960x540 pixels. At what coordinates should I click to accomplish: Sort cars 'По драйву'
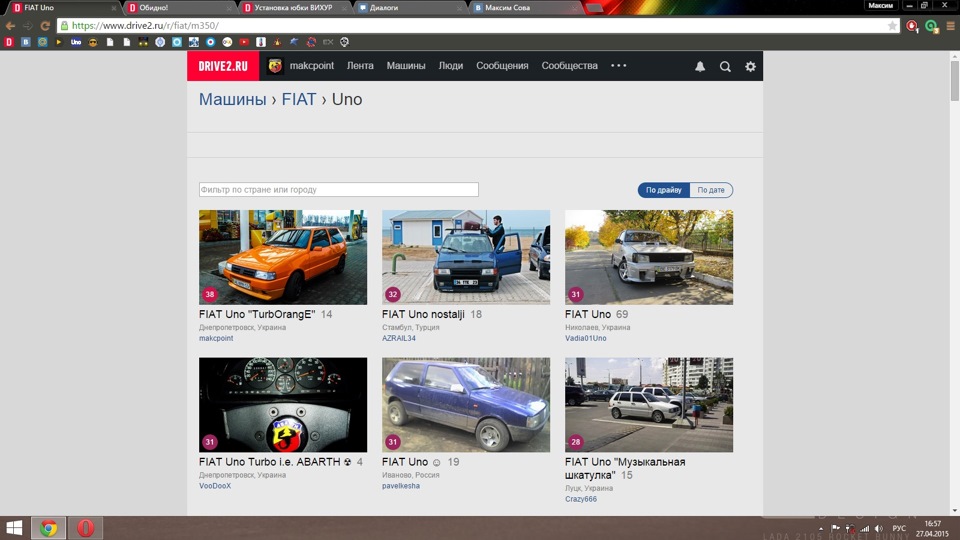664,190
